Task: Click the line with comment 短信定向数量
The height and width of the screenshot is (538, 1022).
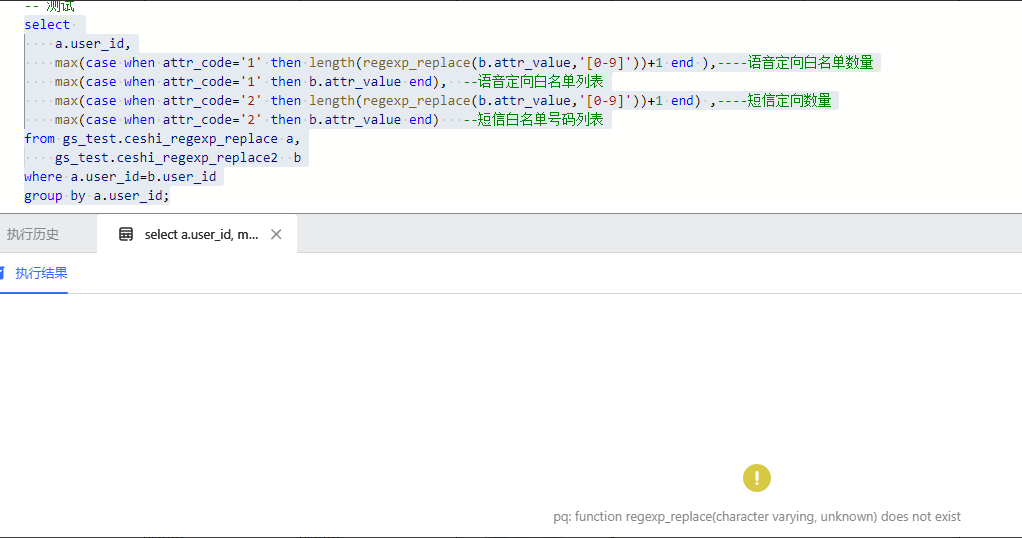Action: [443, 100]
